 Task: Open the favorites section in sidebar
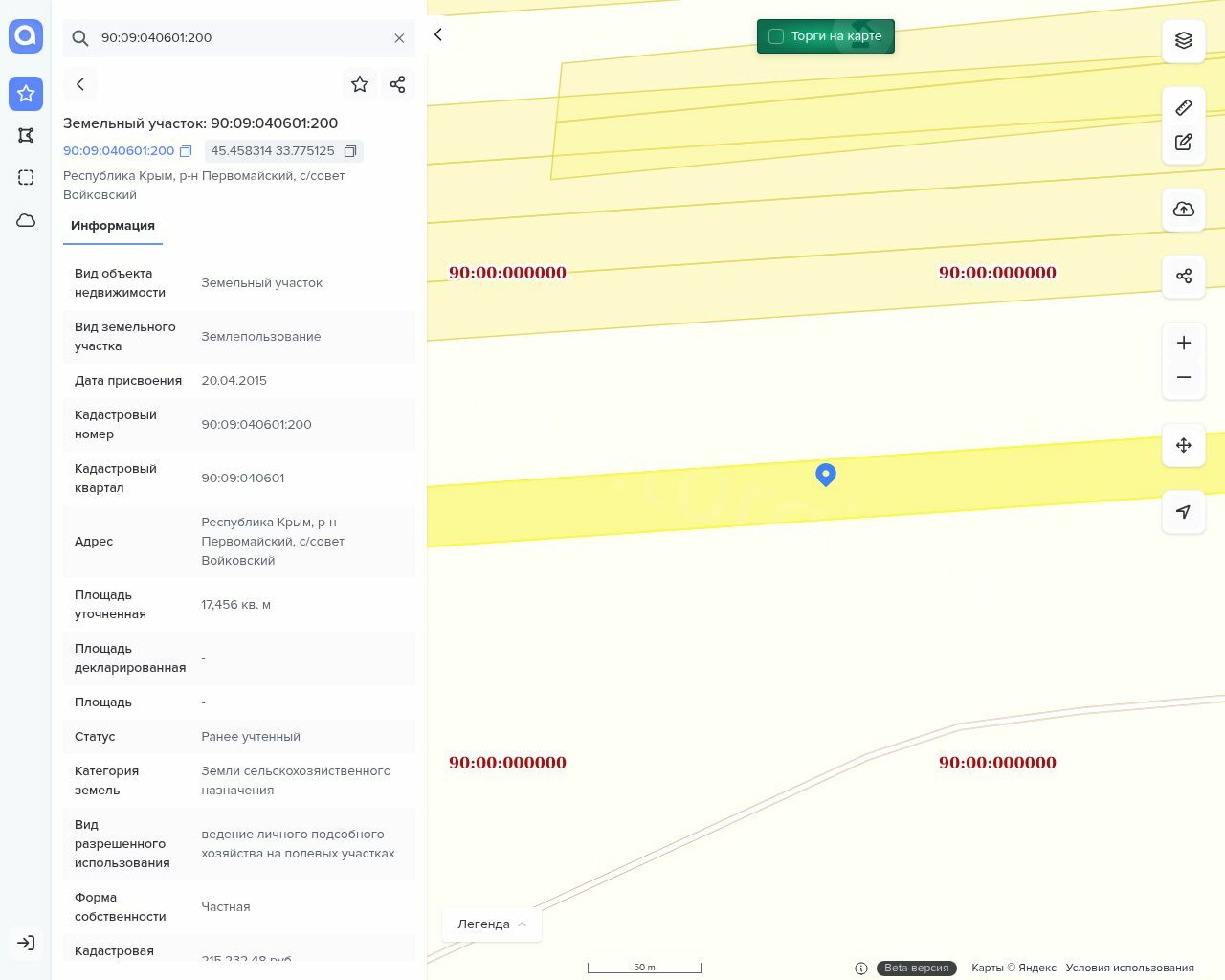tap(26, 94)
